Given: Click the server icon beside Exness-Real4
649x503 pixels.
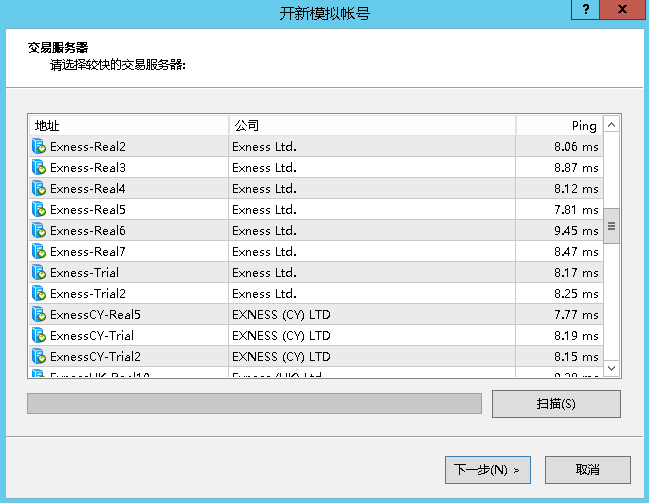Looking at the screenshot, I should click(x=39, y=189).
